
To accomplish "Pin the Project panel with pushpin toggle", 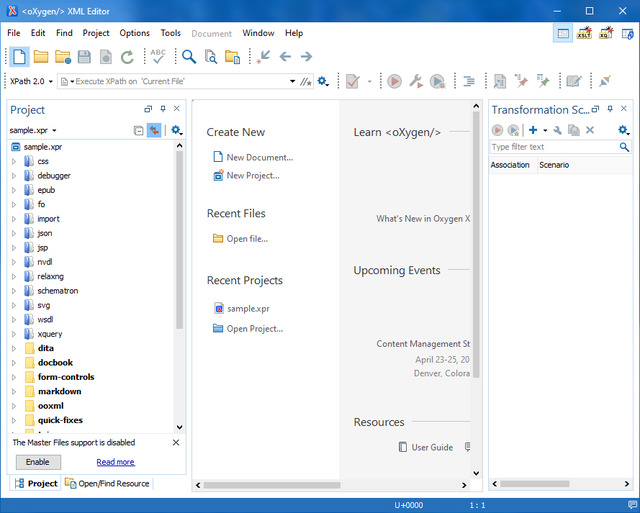I will (x=163, y=109).
